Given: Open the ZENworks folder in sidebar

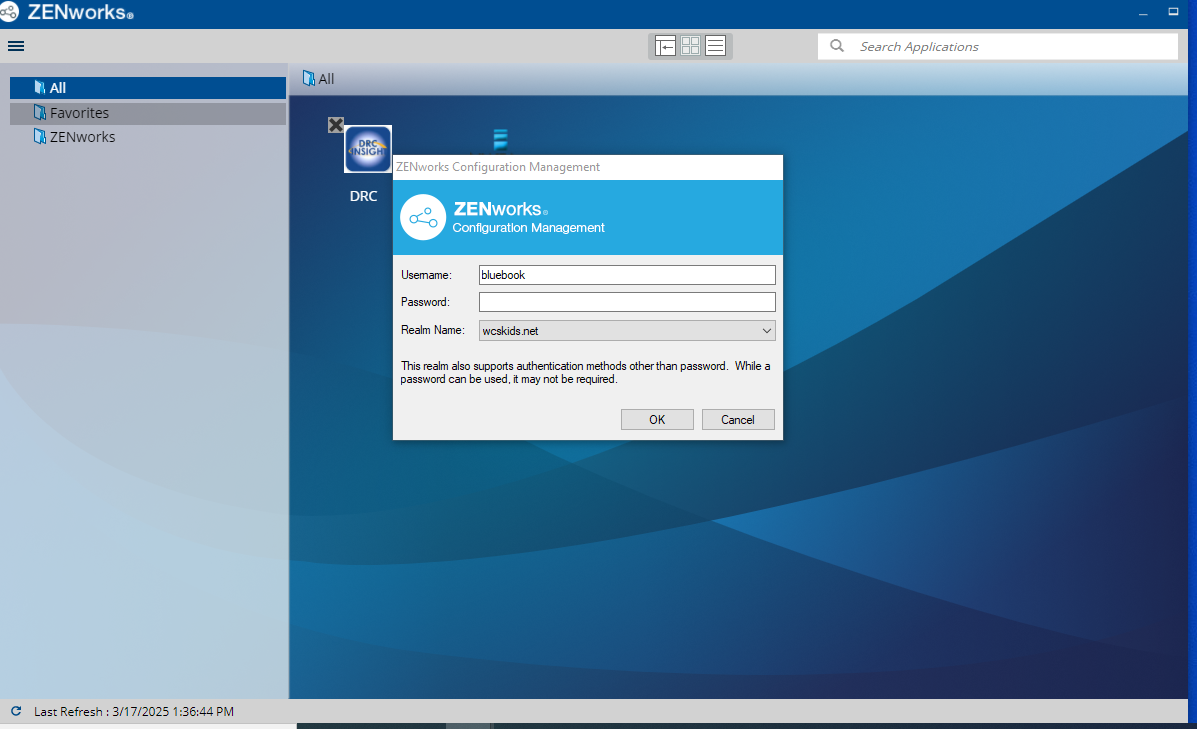Looking at the screenshot, I should tap(82, 137).
